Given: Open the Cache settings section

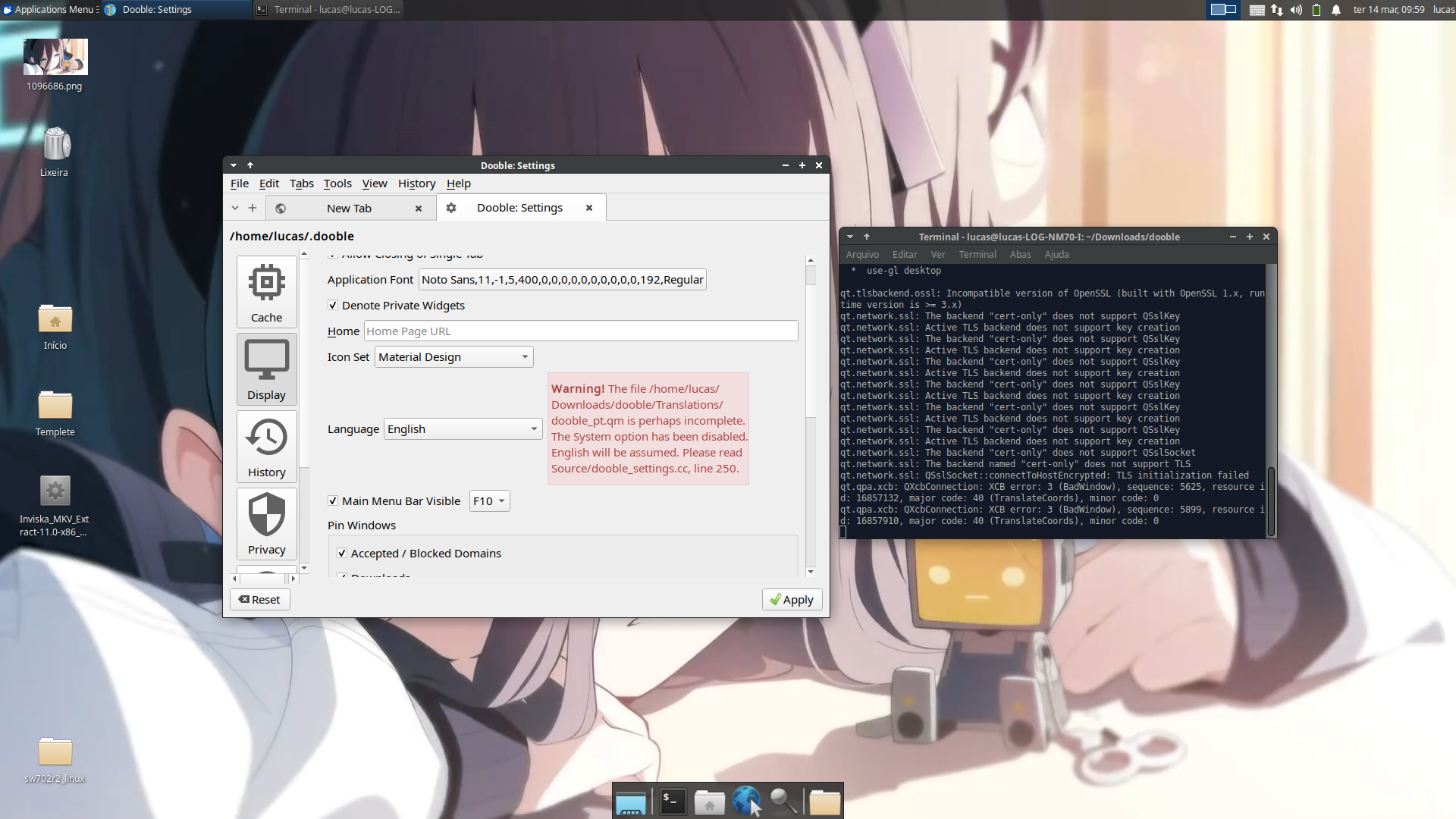Looking at the screenshot, I should point(266,293).
